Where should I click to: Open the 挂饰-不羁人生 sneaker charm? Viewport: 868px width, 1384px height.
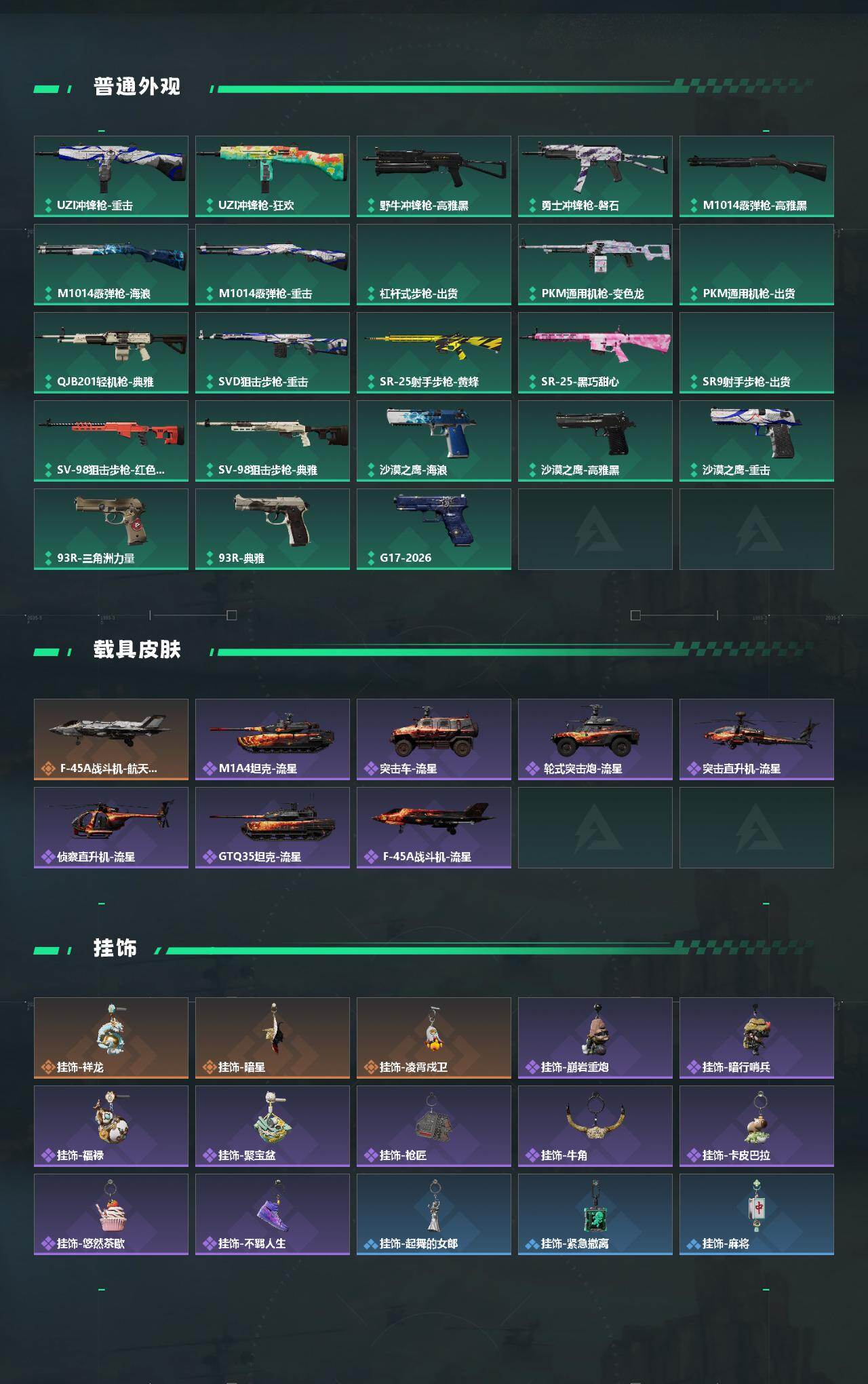273,1214
